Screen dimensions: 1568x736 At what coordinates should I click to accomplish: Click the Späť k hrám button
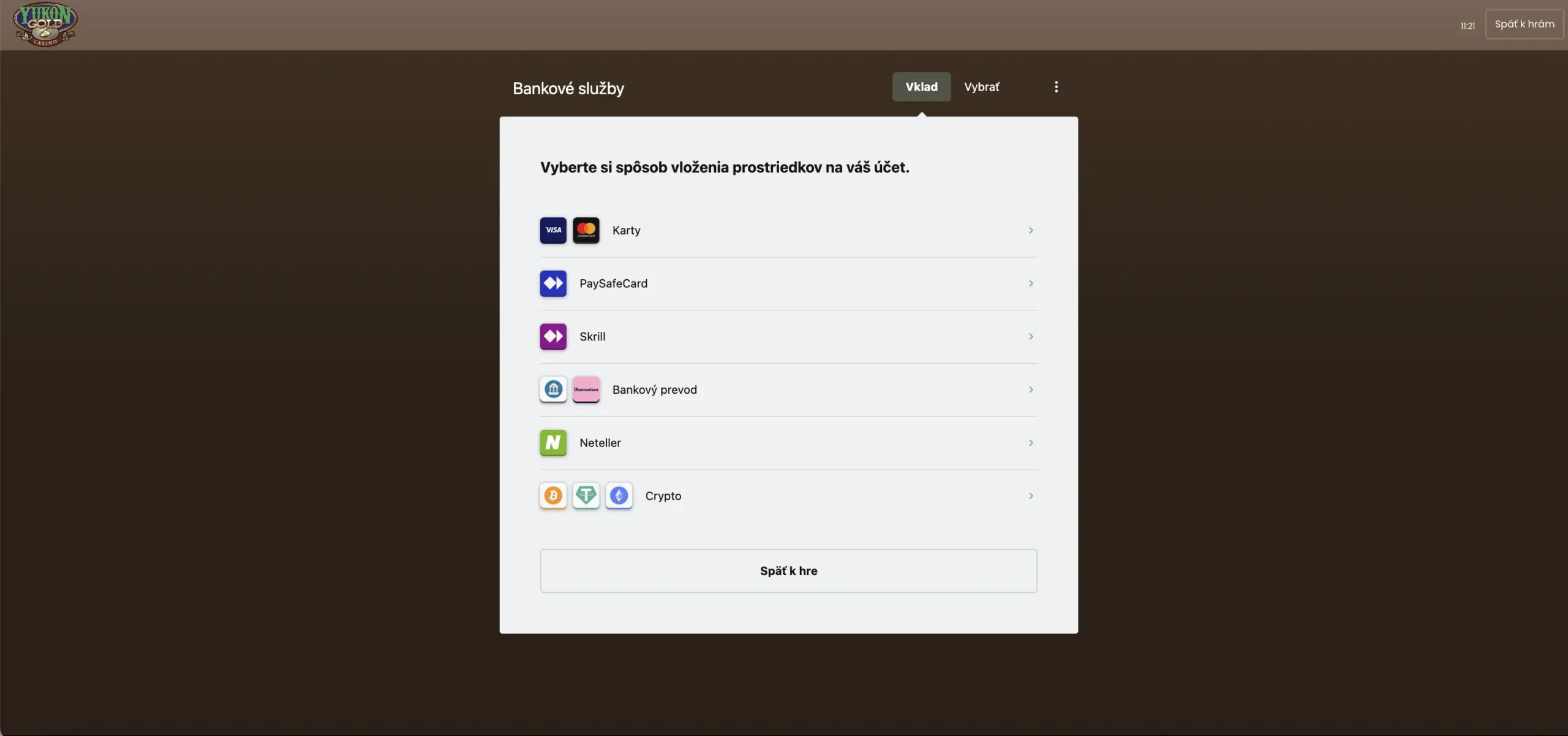[x=1525, y=24]
